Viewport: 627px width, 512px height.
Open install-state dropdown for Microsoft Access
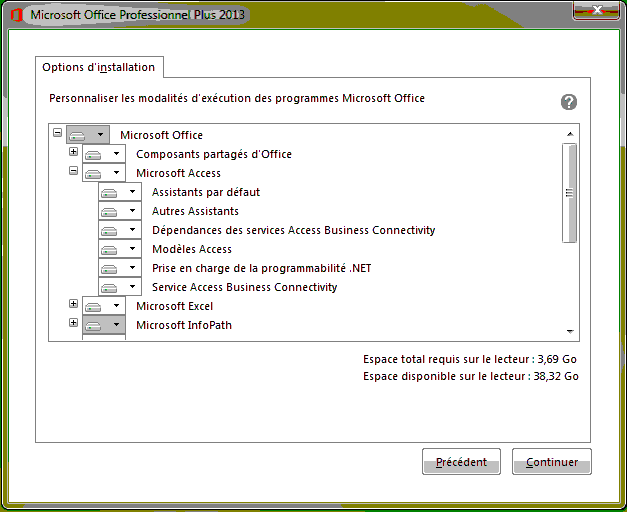104,173
